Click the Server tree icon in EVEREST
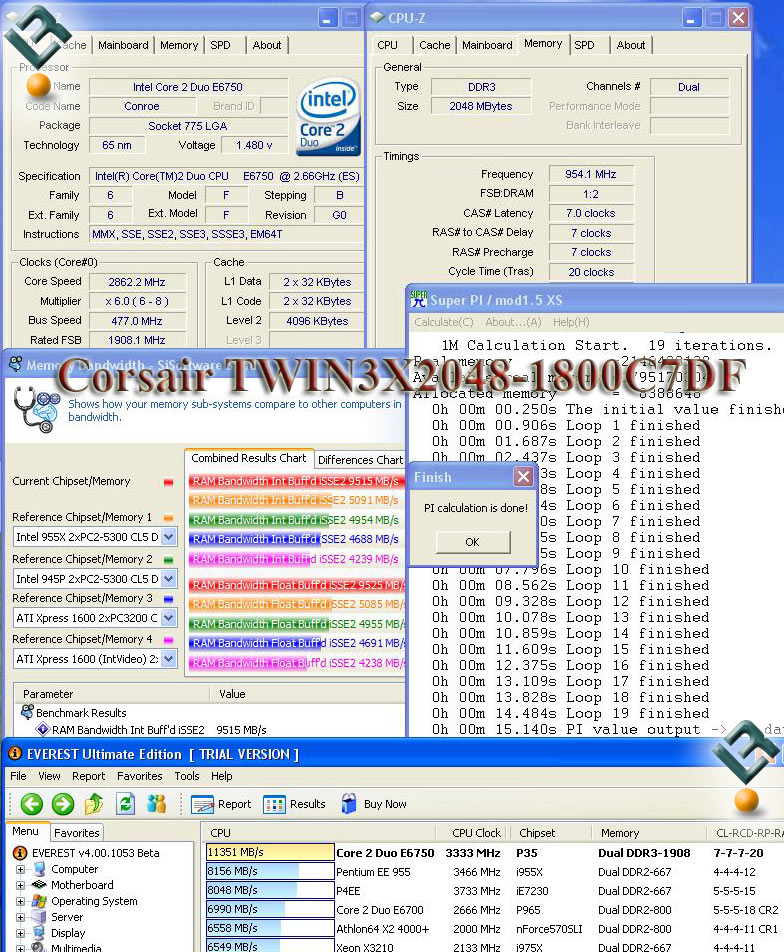The width and height of the screenshot is (784, 952). [x=39, y=917]
